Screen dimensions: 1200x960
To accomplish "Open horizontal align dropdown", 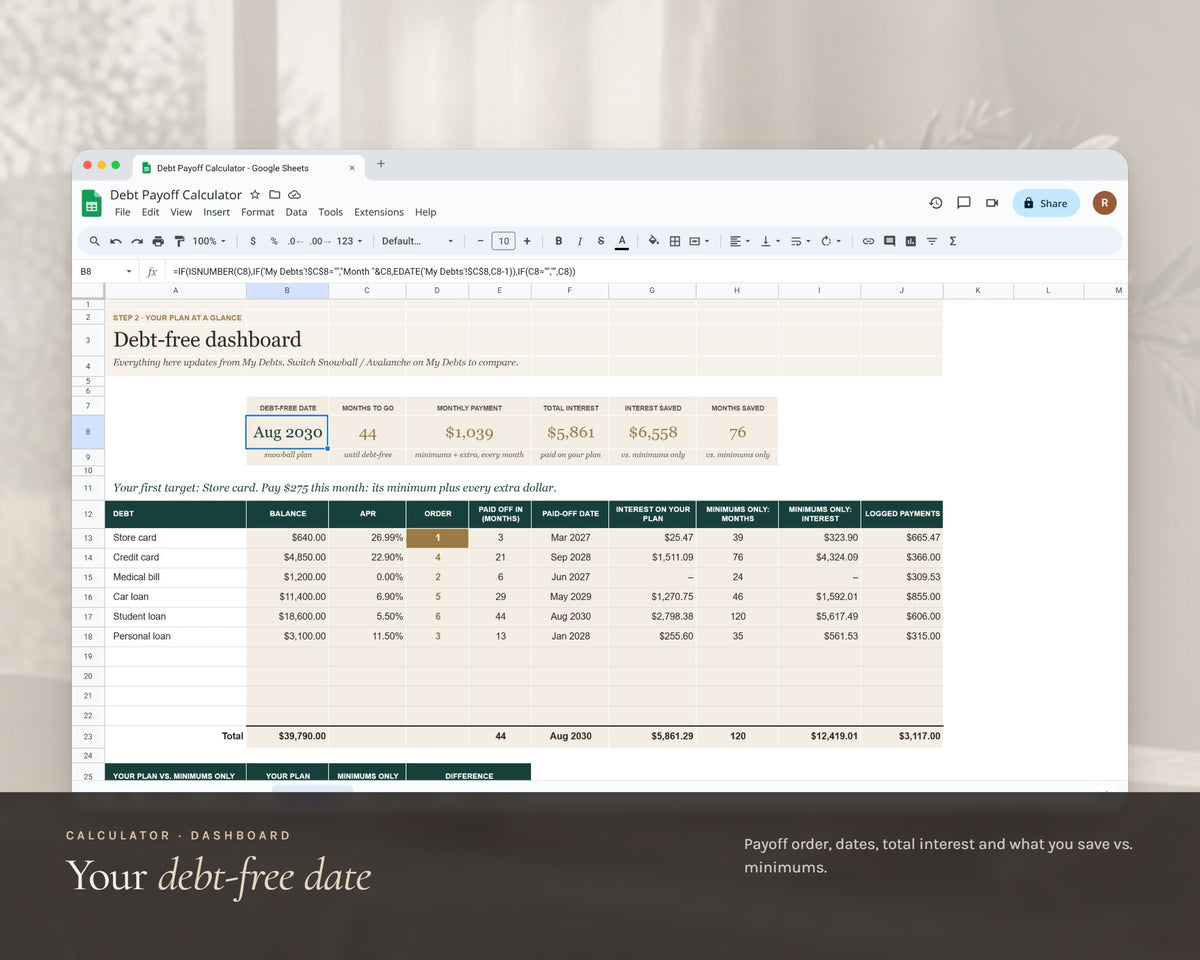I will (x=739, y=241).
